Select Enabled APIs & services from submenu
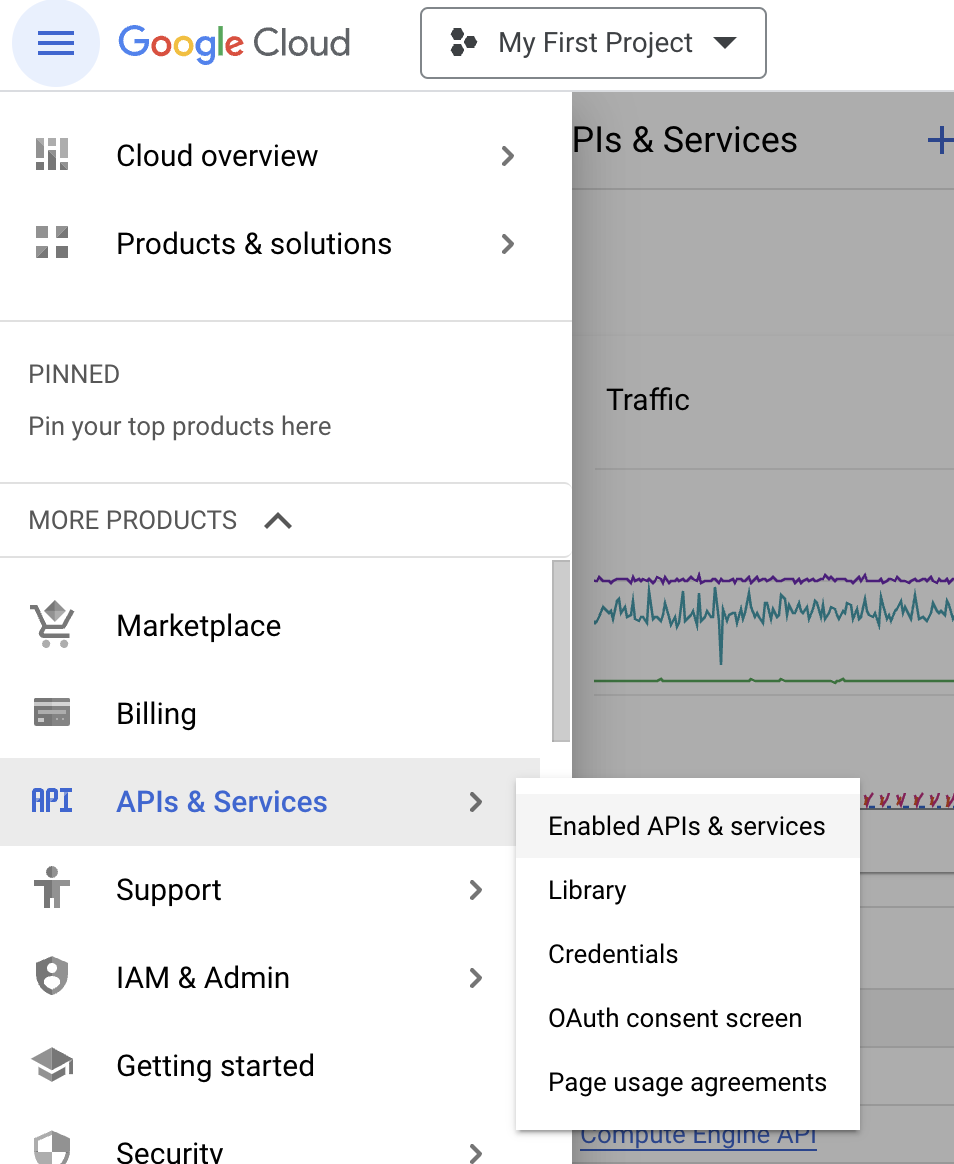 [687, 825]
